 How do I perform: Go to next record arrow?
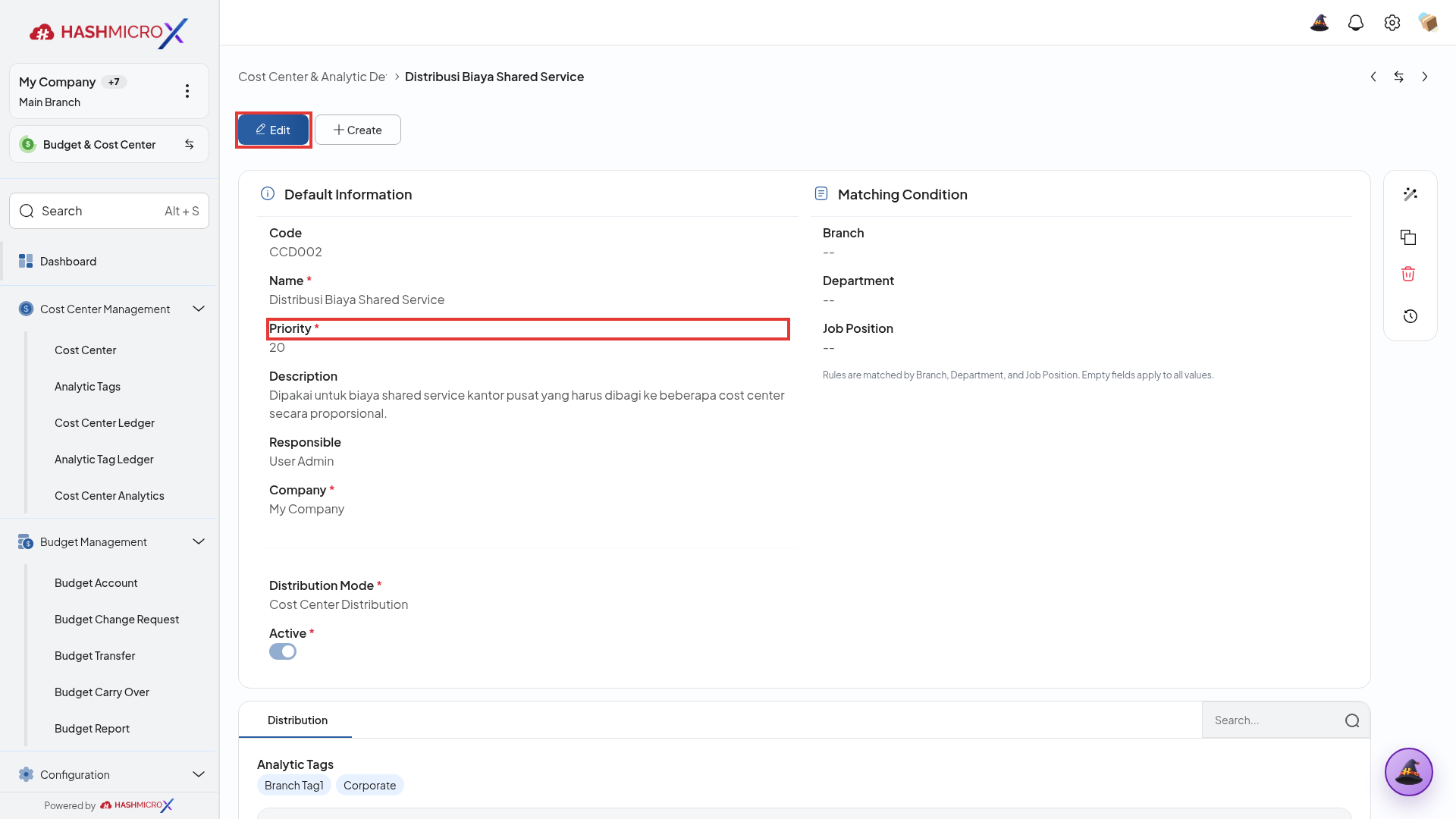pos(1425,77)
